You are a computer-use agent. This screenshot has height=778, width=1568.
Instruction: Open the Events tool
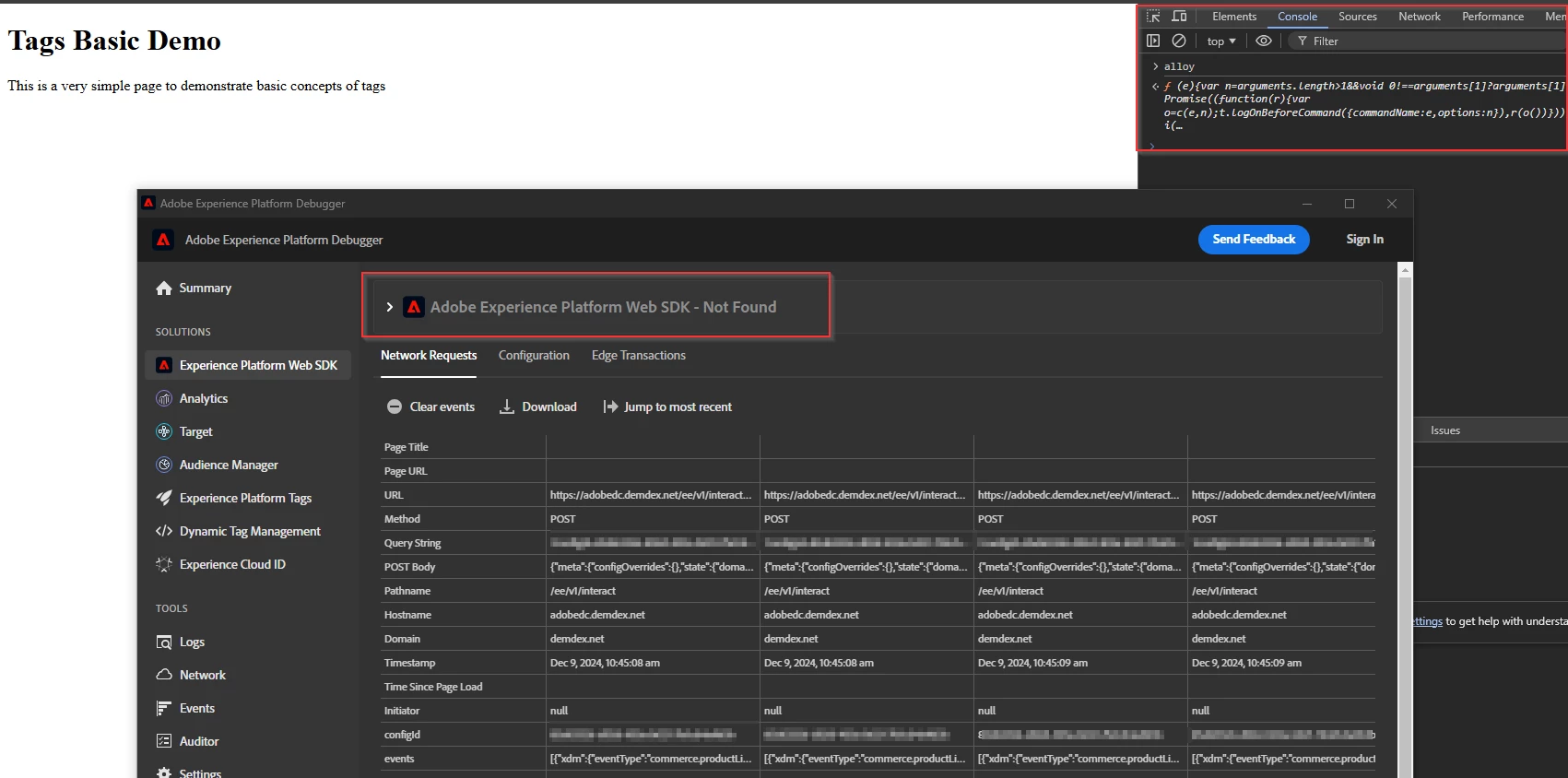pos(196,708)
